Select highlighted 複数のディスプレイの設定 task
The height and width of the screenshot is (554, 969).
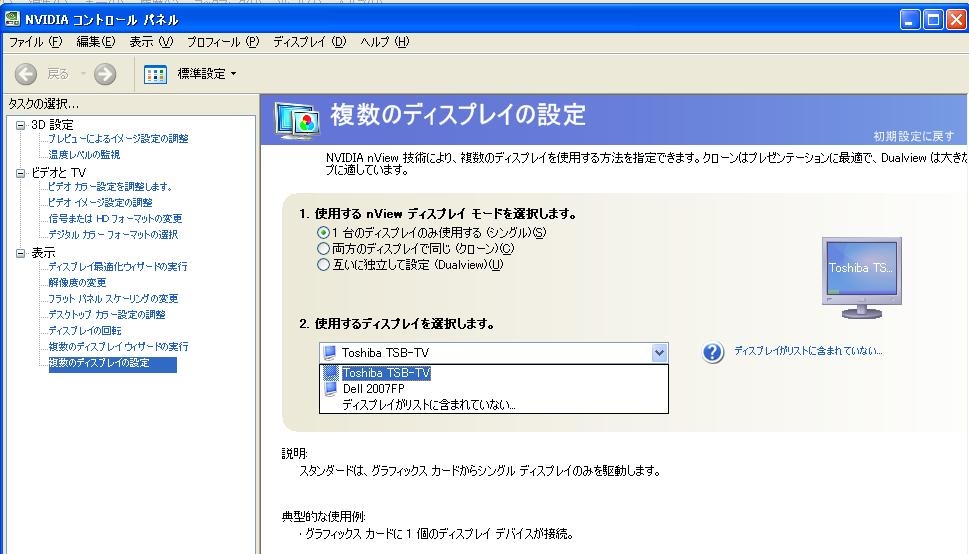[112, 364]
